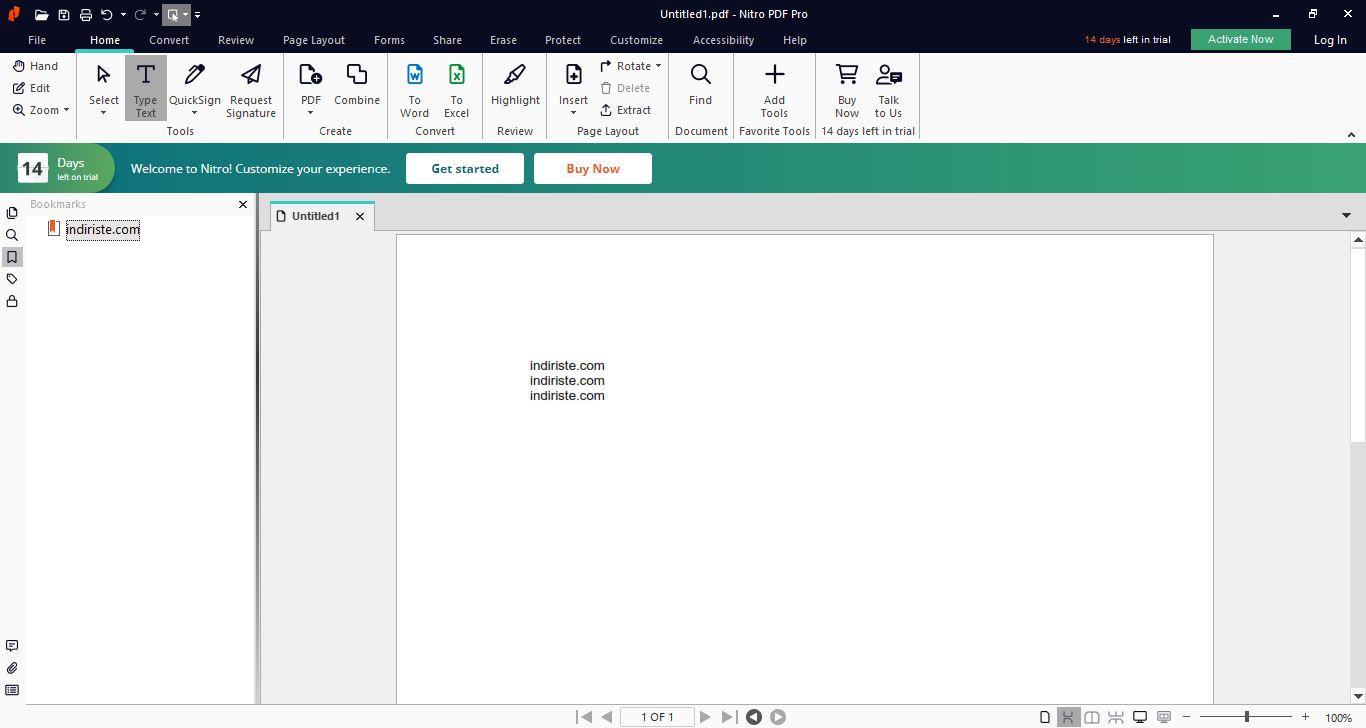Viewport: 1366px width, 728px height.
Task: Convert the document To Word
Action: [414, 90]
